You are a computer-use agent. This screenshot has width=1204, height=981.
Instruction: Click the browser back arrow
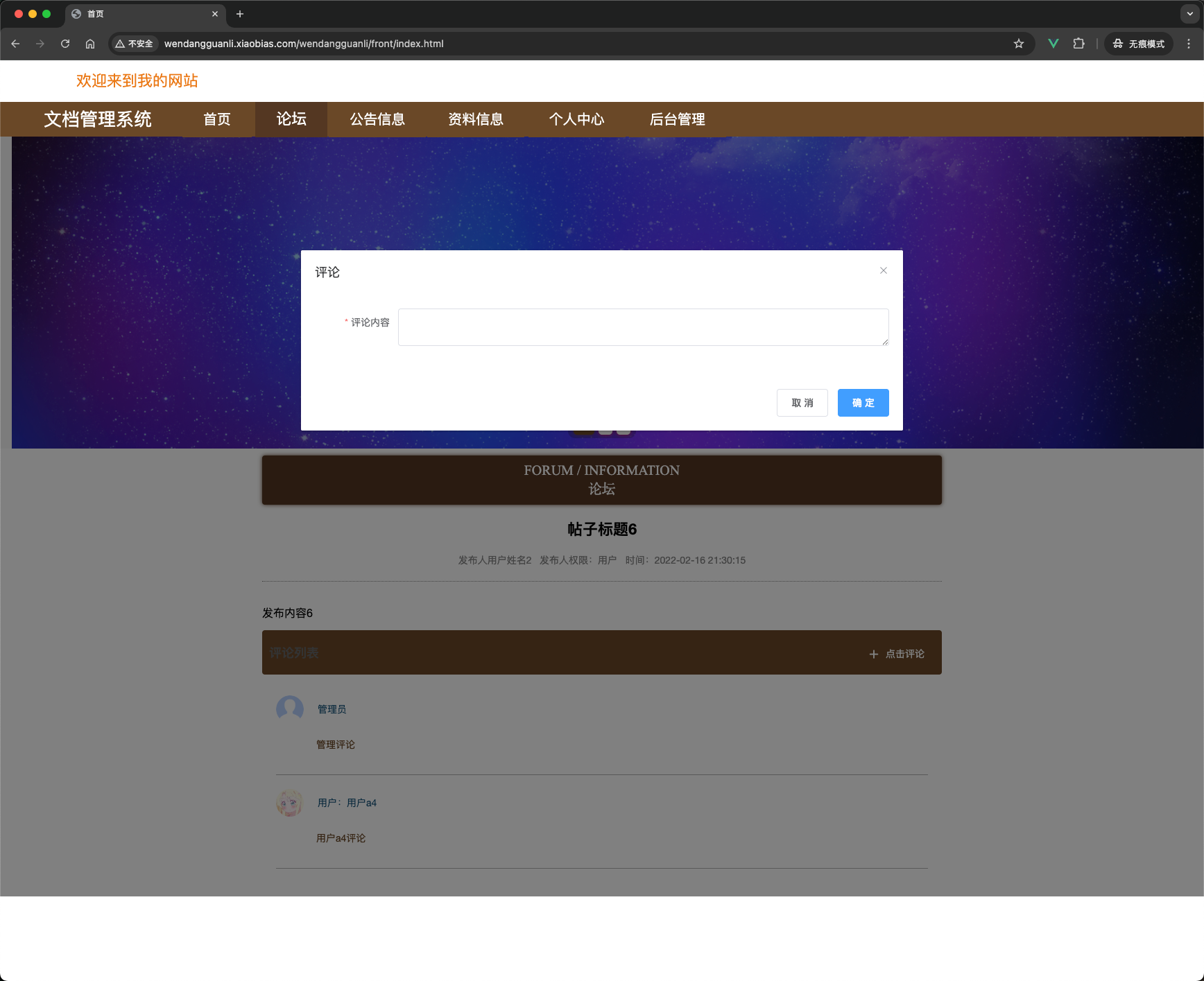tap(15, 44)
